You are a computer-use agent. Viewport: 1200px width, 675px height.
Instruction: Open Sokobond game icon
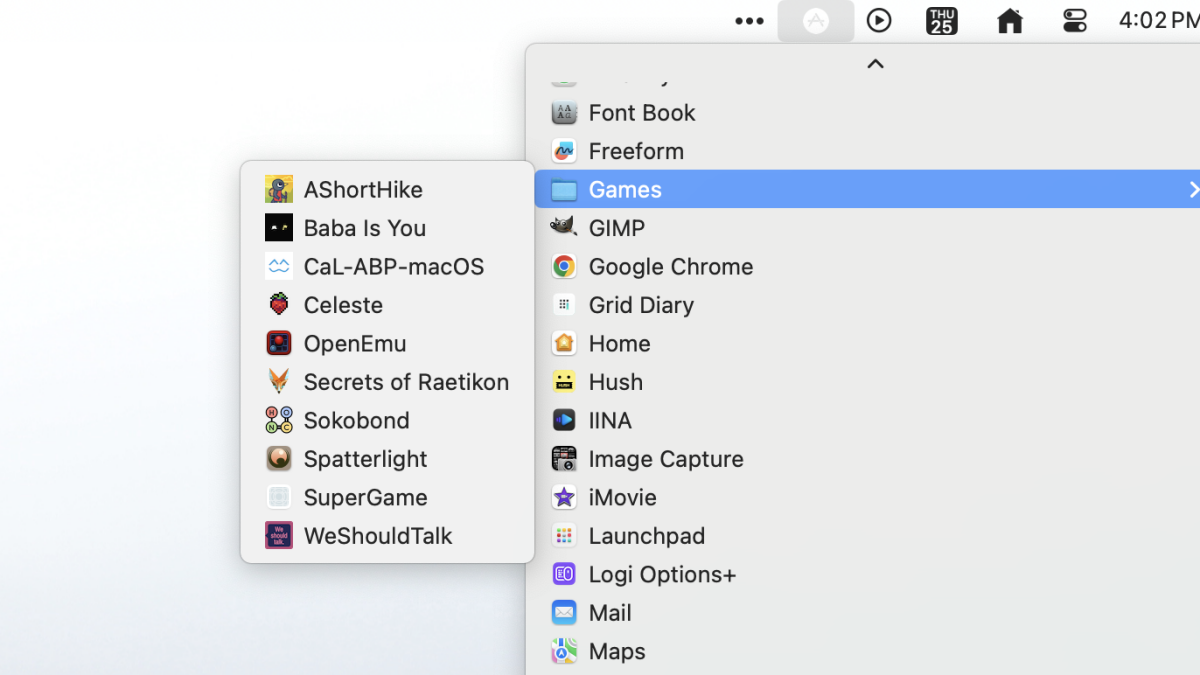279,420
